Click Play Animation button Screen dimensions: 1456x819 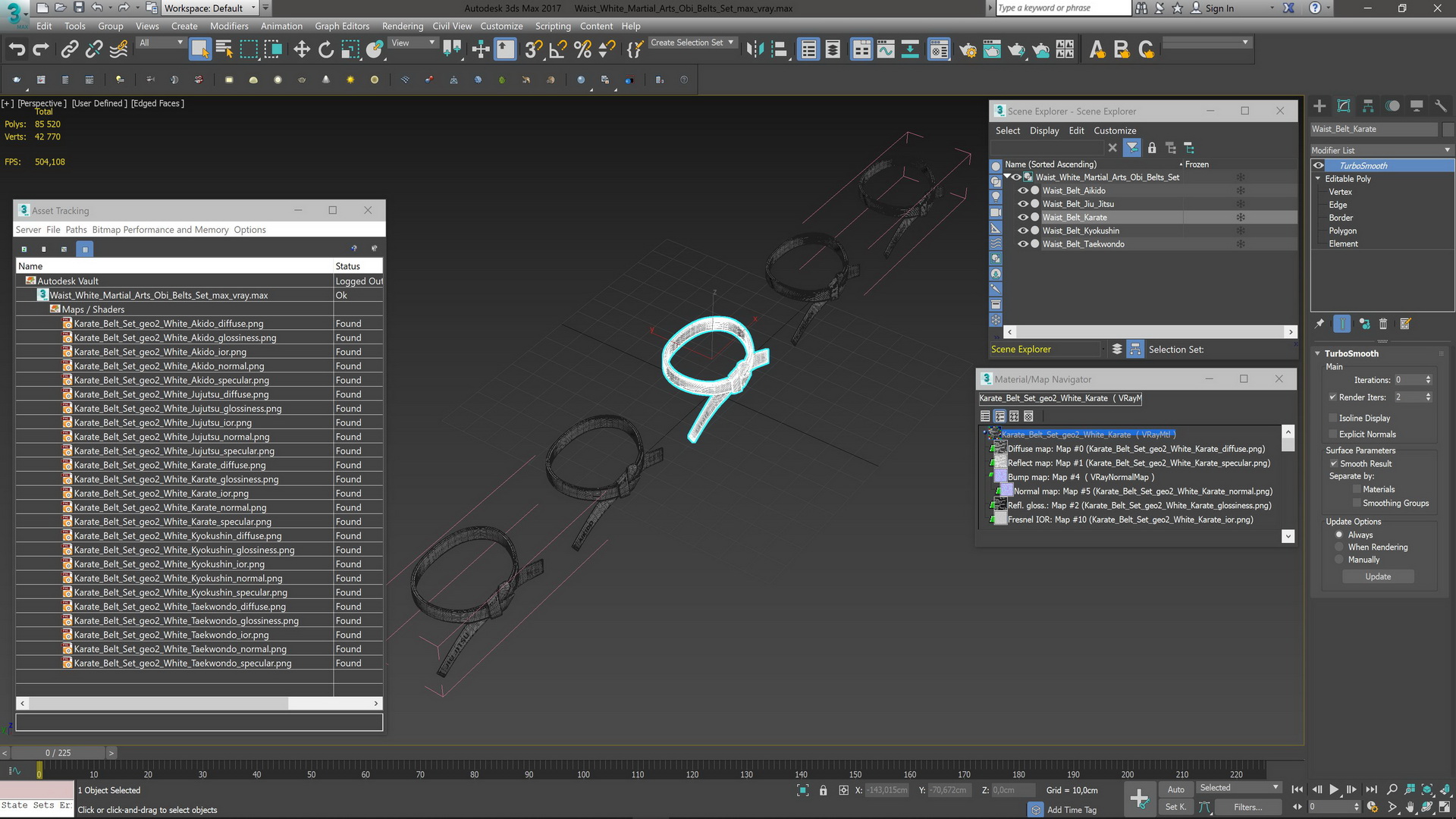1334,789
